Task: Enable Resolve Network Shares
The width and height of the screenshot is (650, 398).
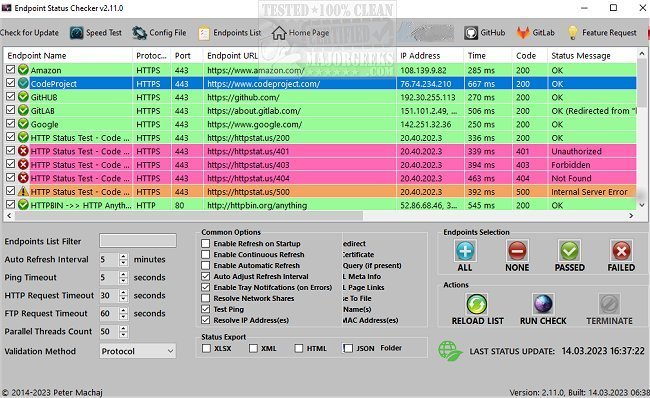Action: pos(206,298)
